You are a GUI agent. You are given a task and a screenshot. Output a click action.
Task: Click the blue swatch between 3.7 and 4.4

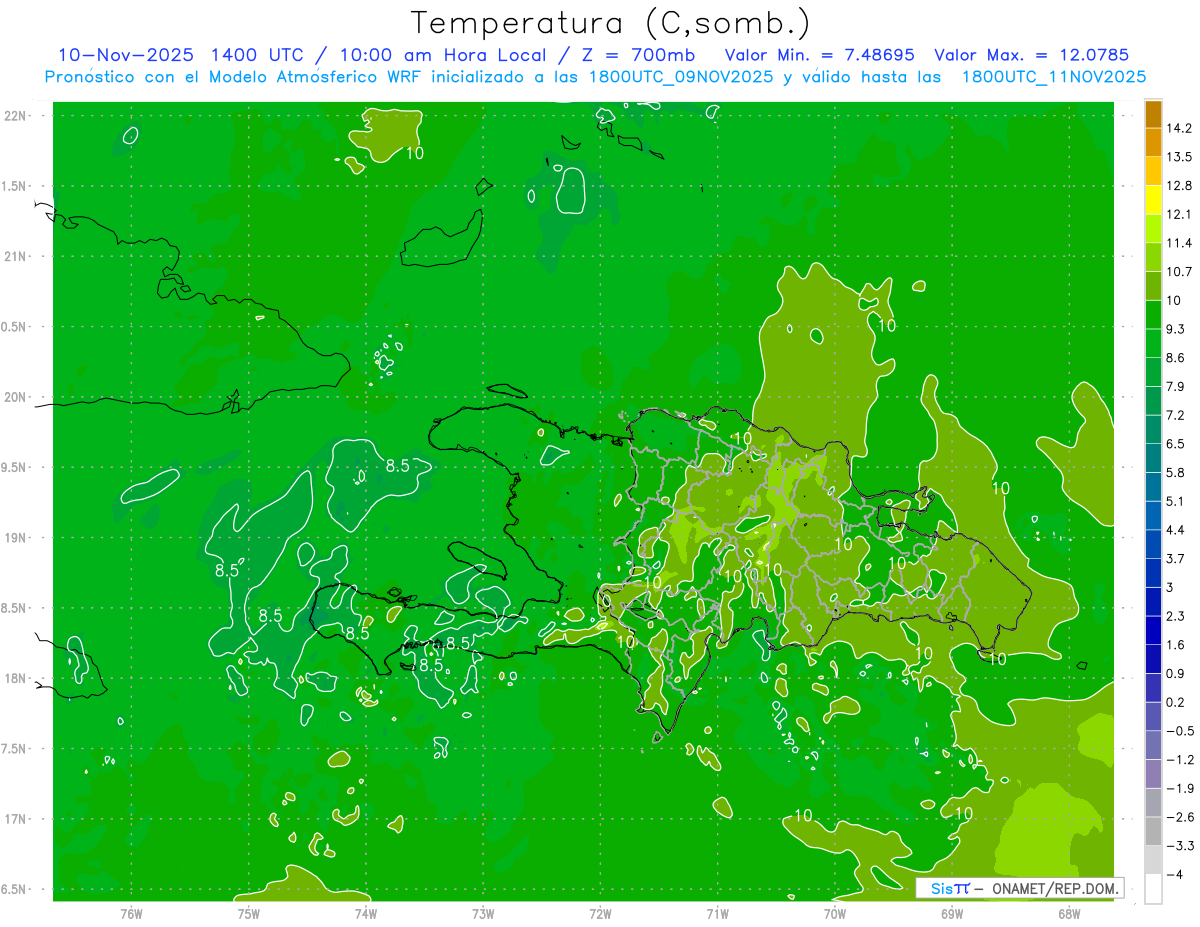tap(1153, 544)
